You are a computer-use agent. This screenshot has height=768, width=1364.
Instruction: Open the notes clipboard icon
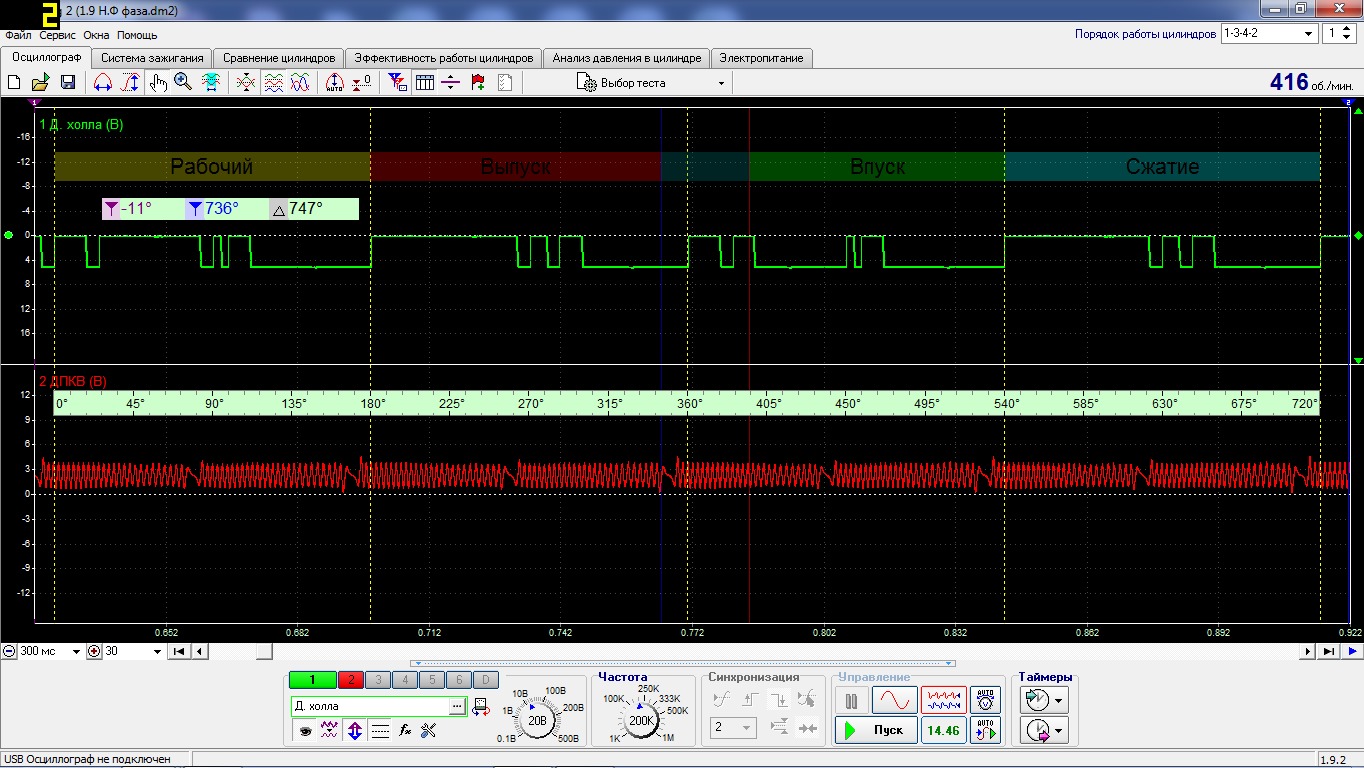(x=505, y=83)
